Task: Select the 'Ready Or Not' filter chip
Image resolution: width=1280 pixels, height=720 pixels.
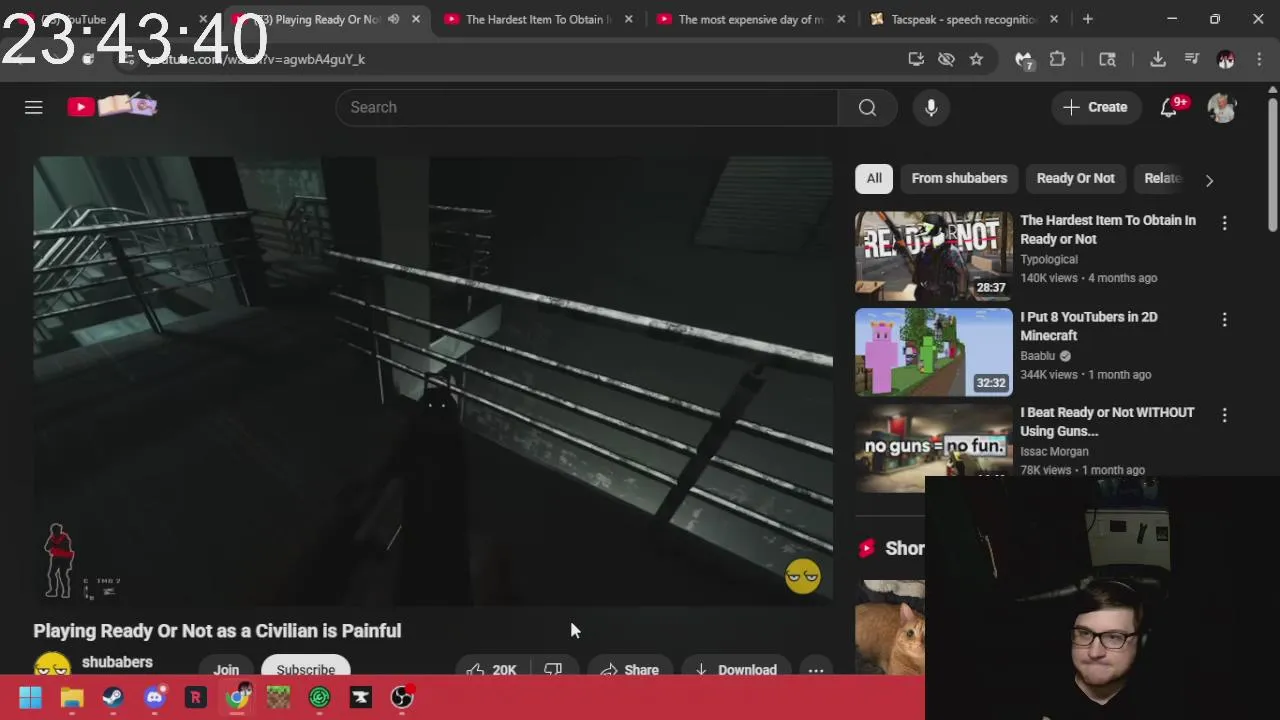Action: point(1075,178)
